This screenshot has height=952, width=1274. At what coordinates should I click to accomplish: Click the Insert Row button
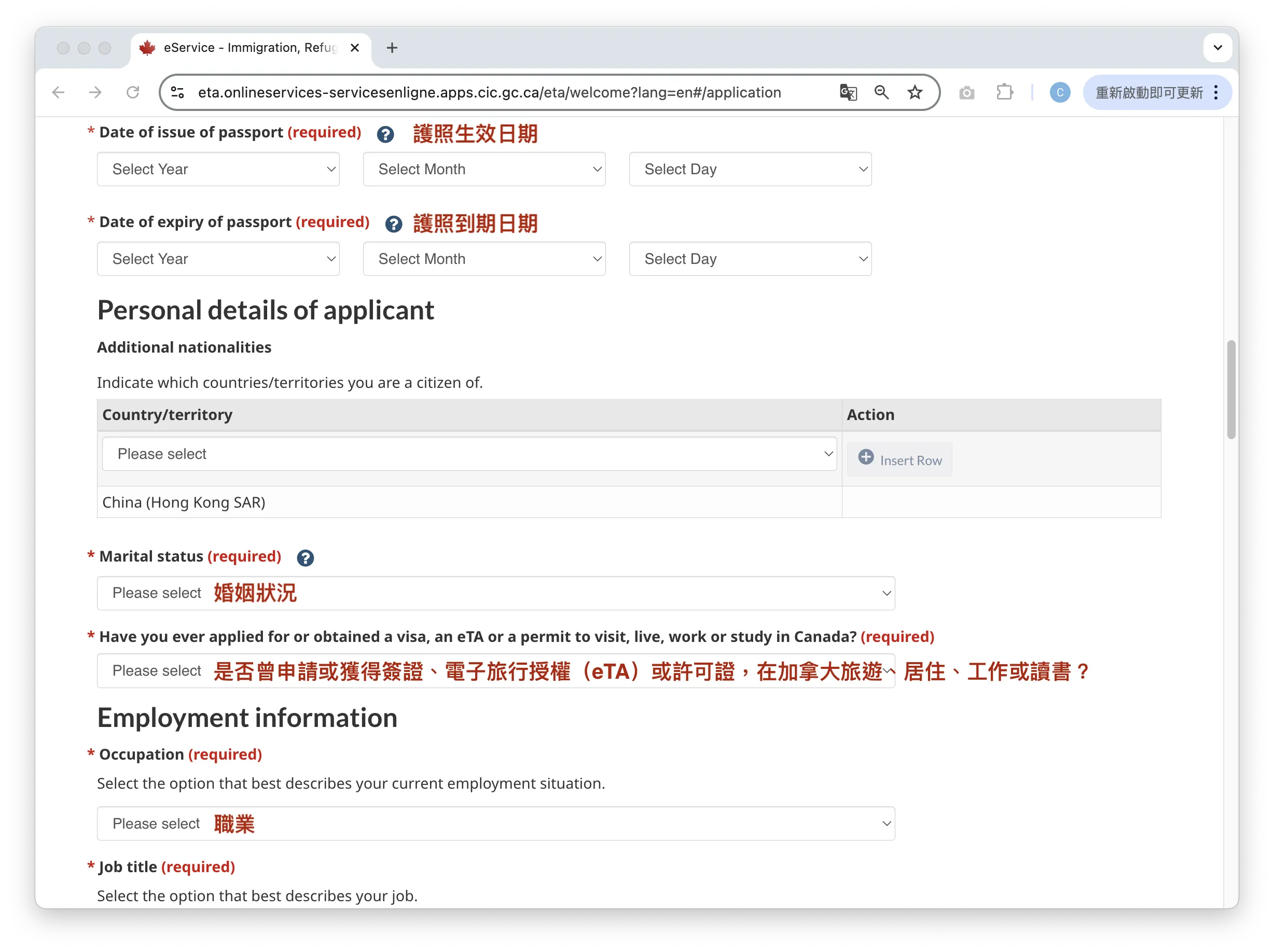click(899, 459)
